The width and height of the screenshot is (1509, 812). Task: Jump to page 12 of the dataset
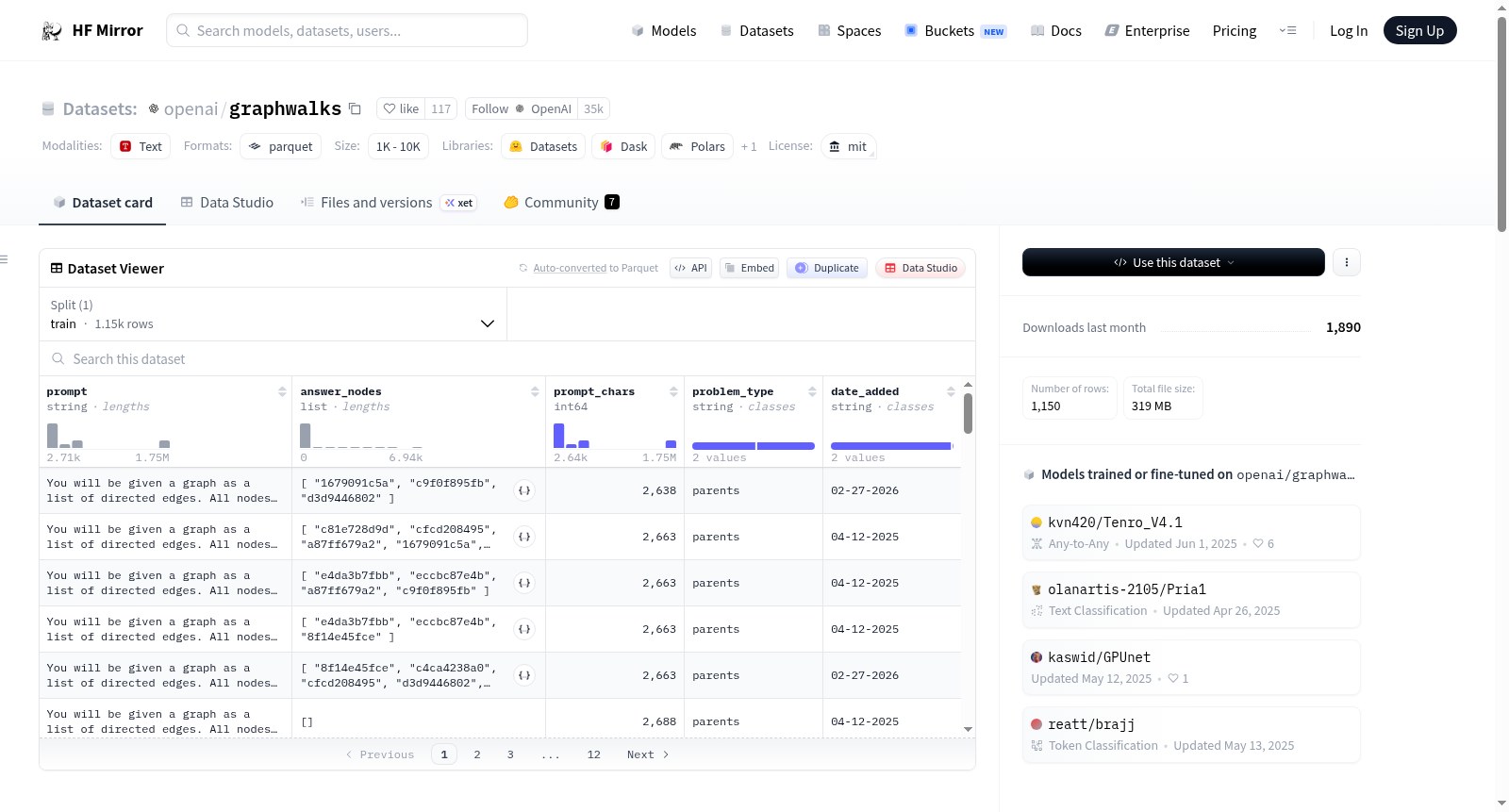593,754
